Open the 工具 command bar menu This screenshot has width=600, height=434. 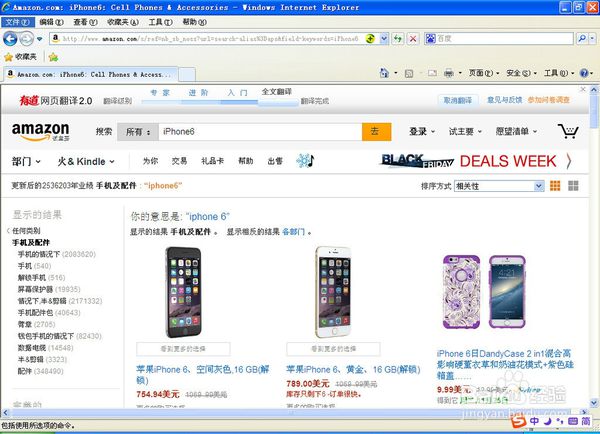[559, 73]
